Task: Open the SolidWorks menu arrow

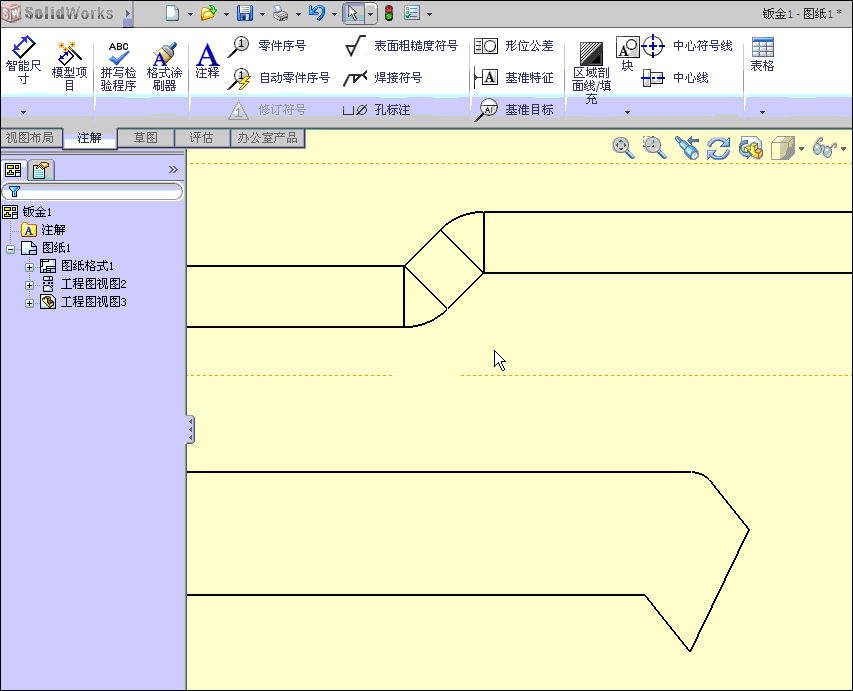Action: pos(128,13)
